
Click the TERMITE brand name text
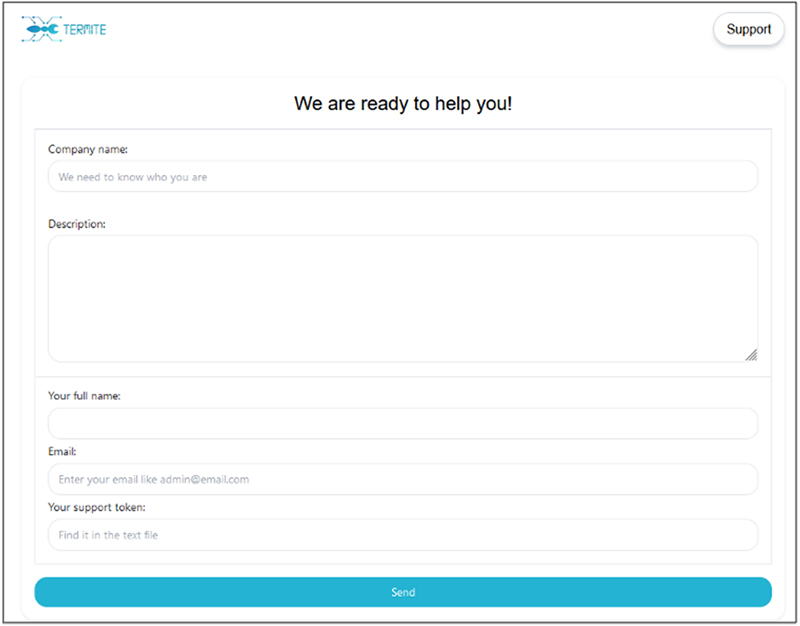[x=84, y=30]
